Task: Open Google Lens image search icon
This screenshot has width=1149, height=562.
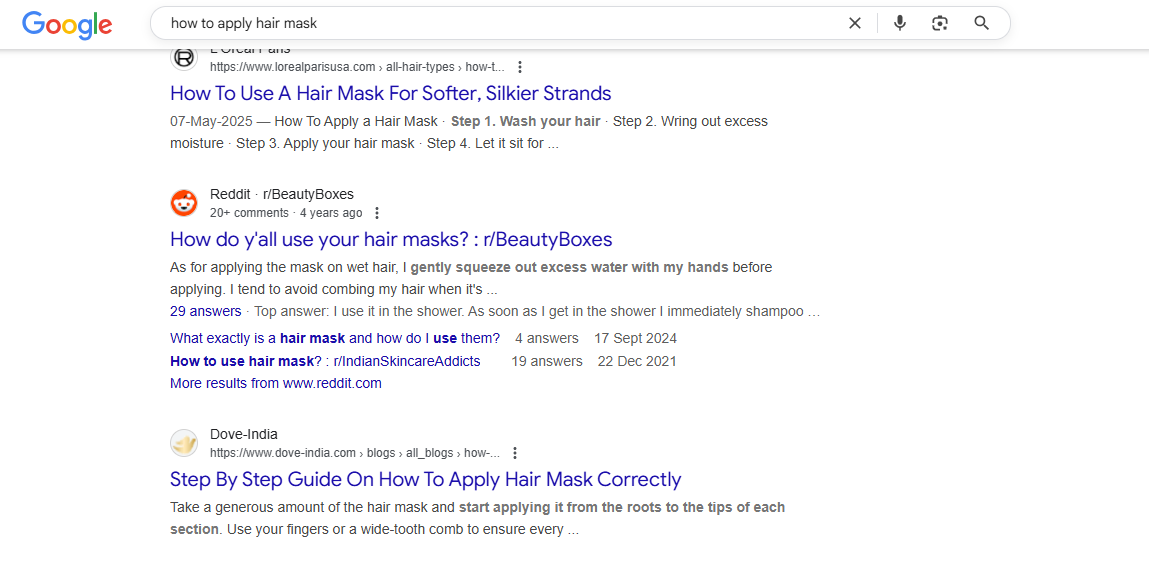Action: pos(940,23)
